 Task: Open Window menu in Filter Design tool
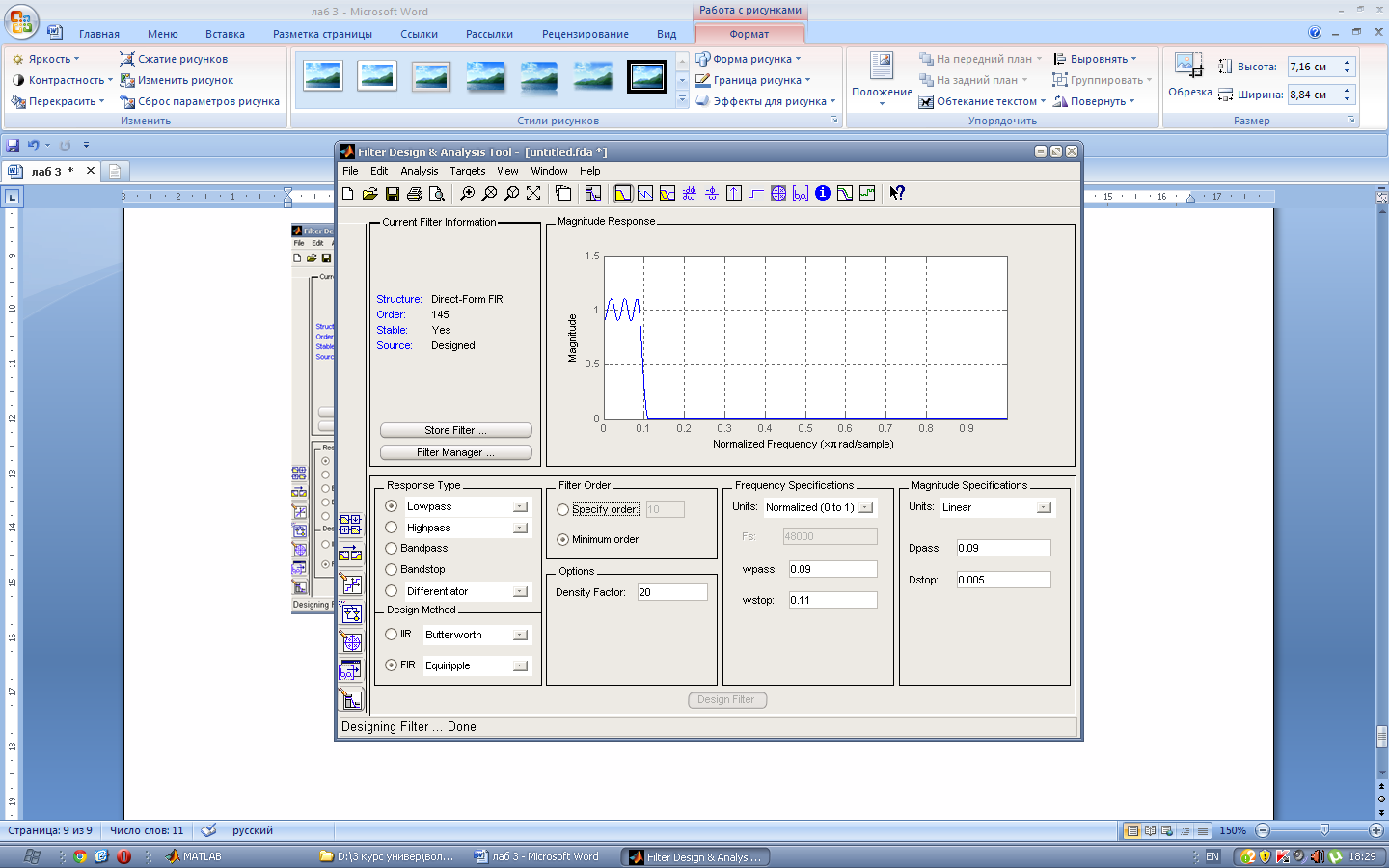click(550, 171)
